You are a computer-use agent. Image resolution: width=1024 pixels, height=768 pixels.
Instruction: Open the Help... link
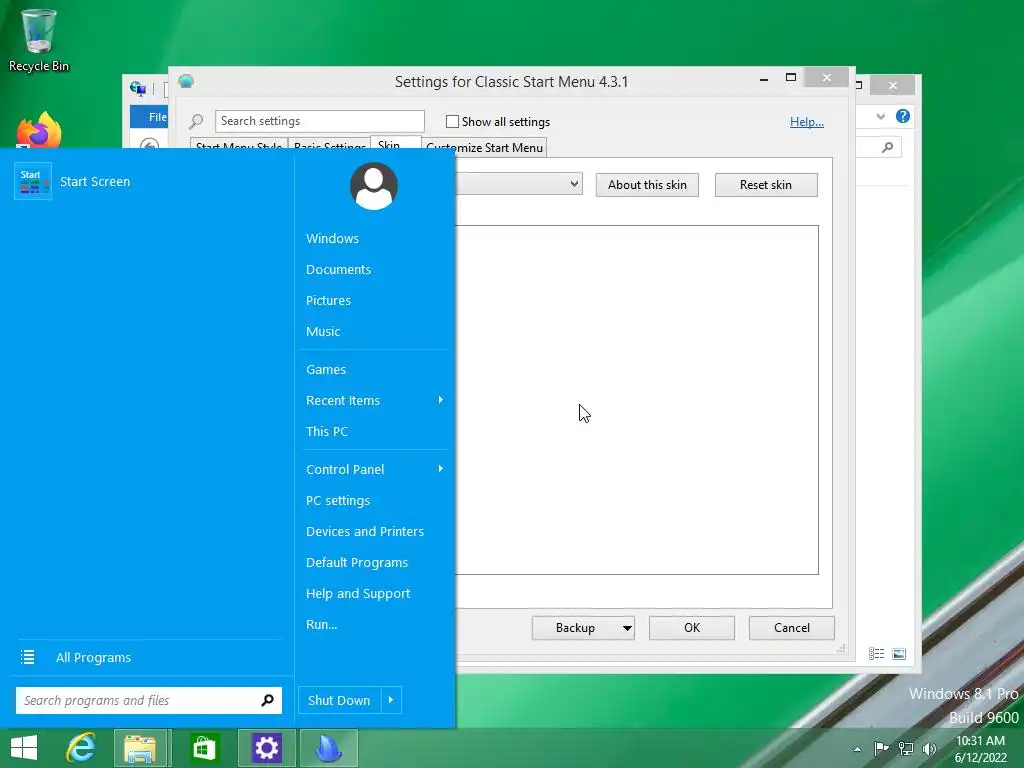click(x=807, y=121)
